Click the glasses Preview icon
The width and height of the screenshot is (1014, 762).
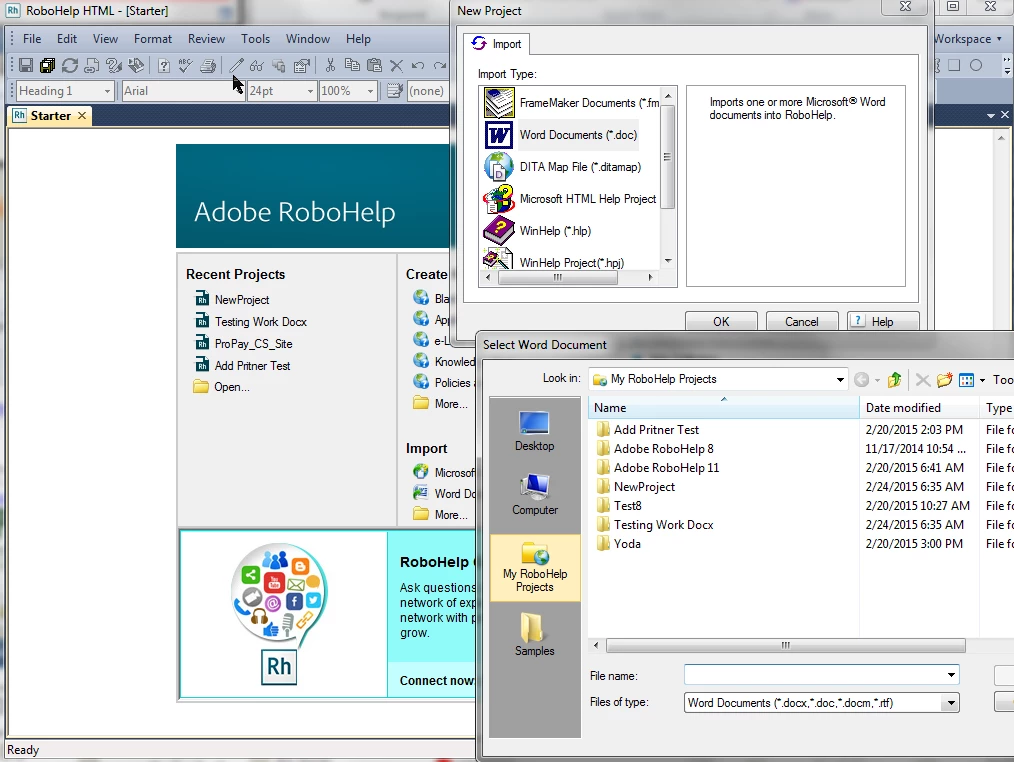257,65
